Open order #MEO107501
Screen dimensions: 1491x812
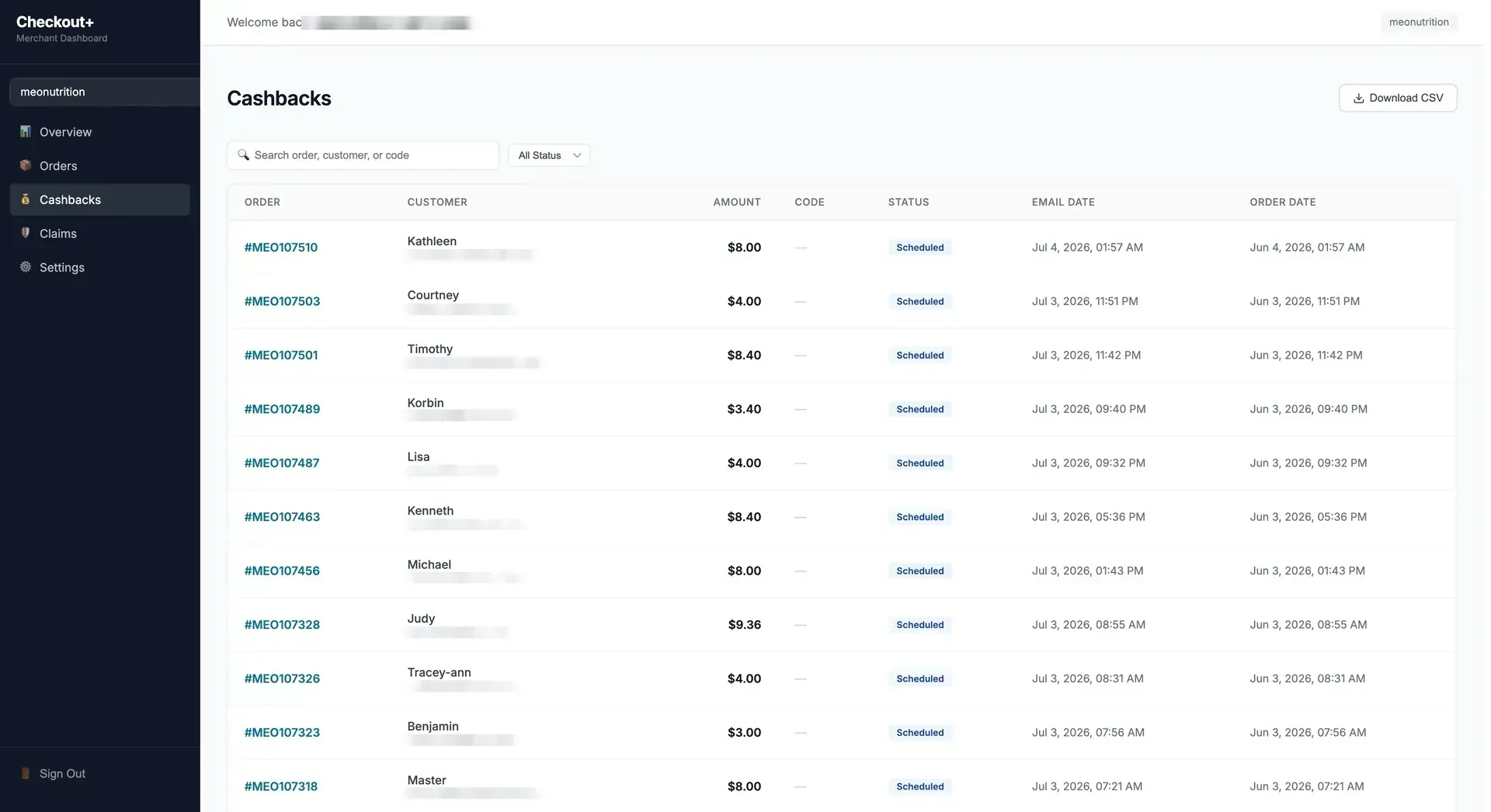click(281, 356)
